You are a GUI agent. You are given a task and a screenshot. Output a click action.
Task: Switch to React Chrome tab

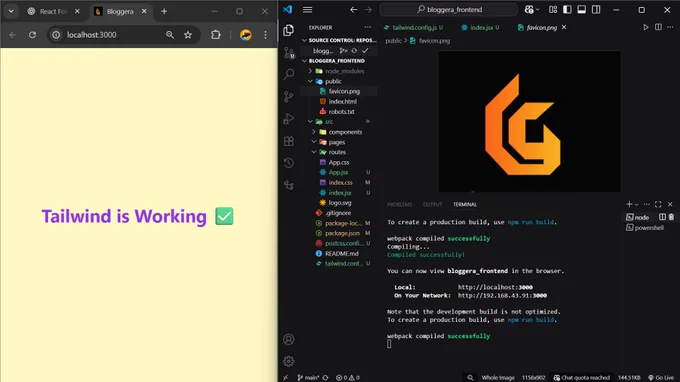(53, 11)
